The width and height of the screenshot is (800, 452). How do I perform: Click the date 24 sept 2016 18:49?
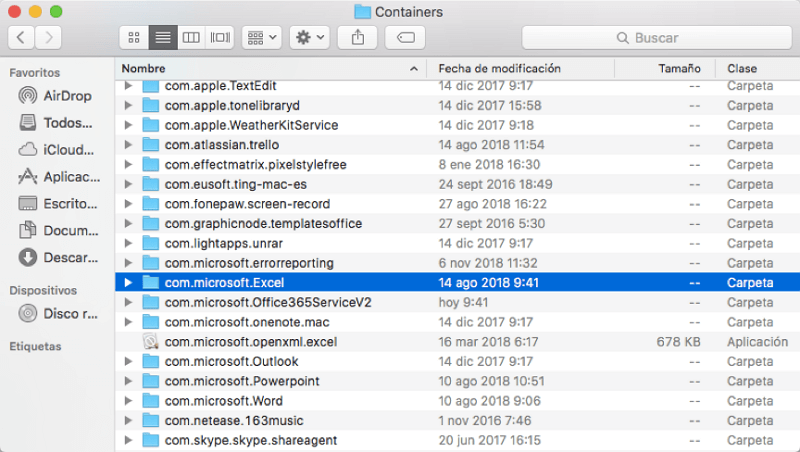(495, 184)
